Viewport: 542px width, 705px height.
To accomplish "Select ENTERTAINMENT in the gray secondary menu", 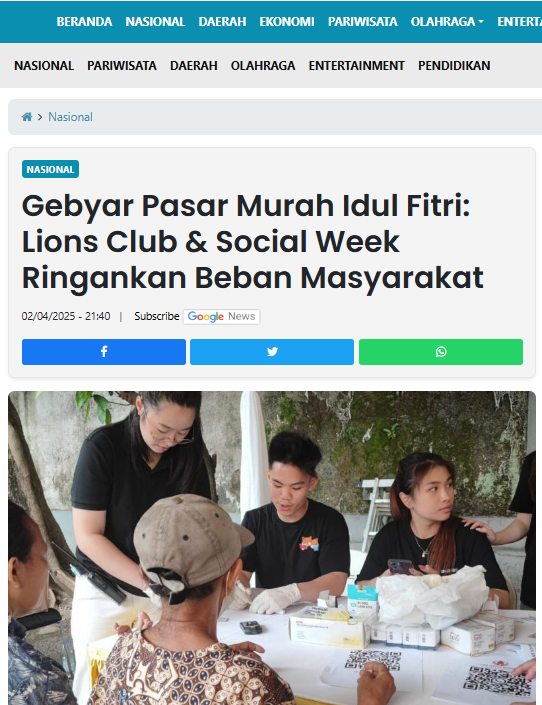I will pyautogui.click(x=357, y=66).
